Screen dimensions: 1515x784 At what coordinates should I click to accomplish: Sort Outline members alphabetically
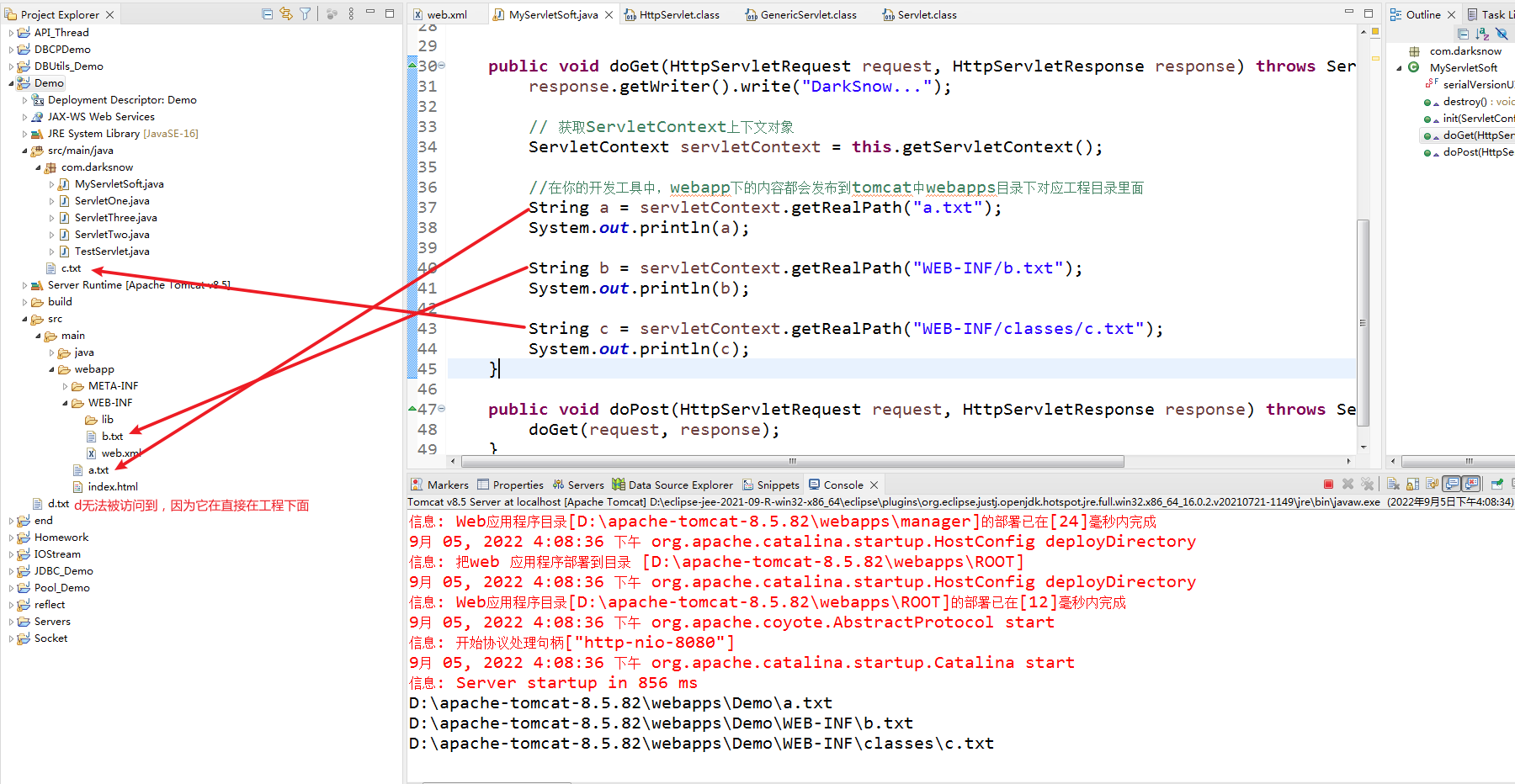point(1482,34)
